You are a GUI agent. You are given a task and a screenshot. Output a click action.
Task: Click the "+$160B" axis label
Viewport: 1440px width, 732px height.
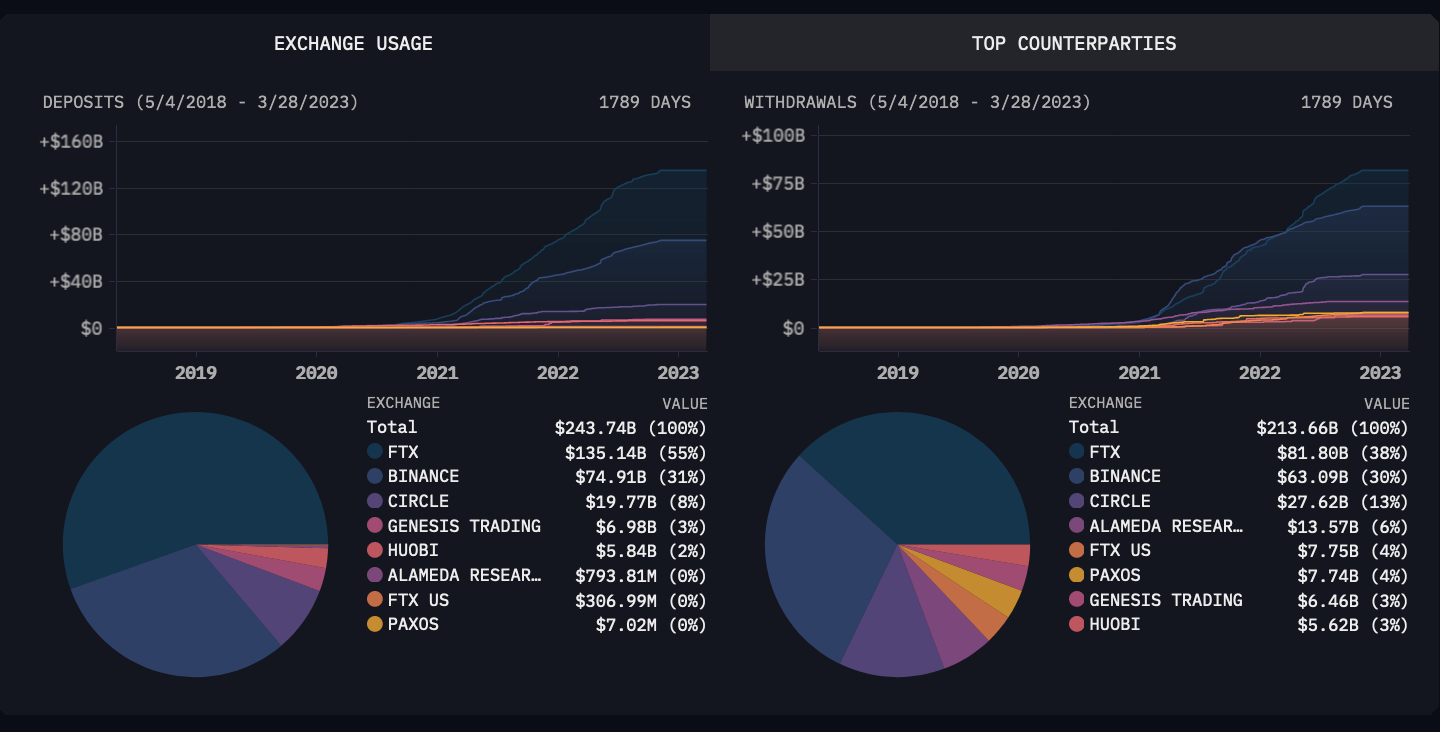71,141
